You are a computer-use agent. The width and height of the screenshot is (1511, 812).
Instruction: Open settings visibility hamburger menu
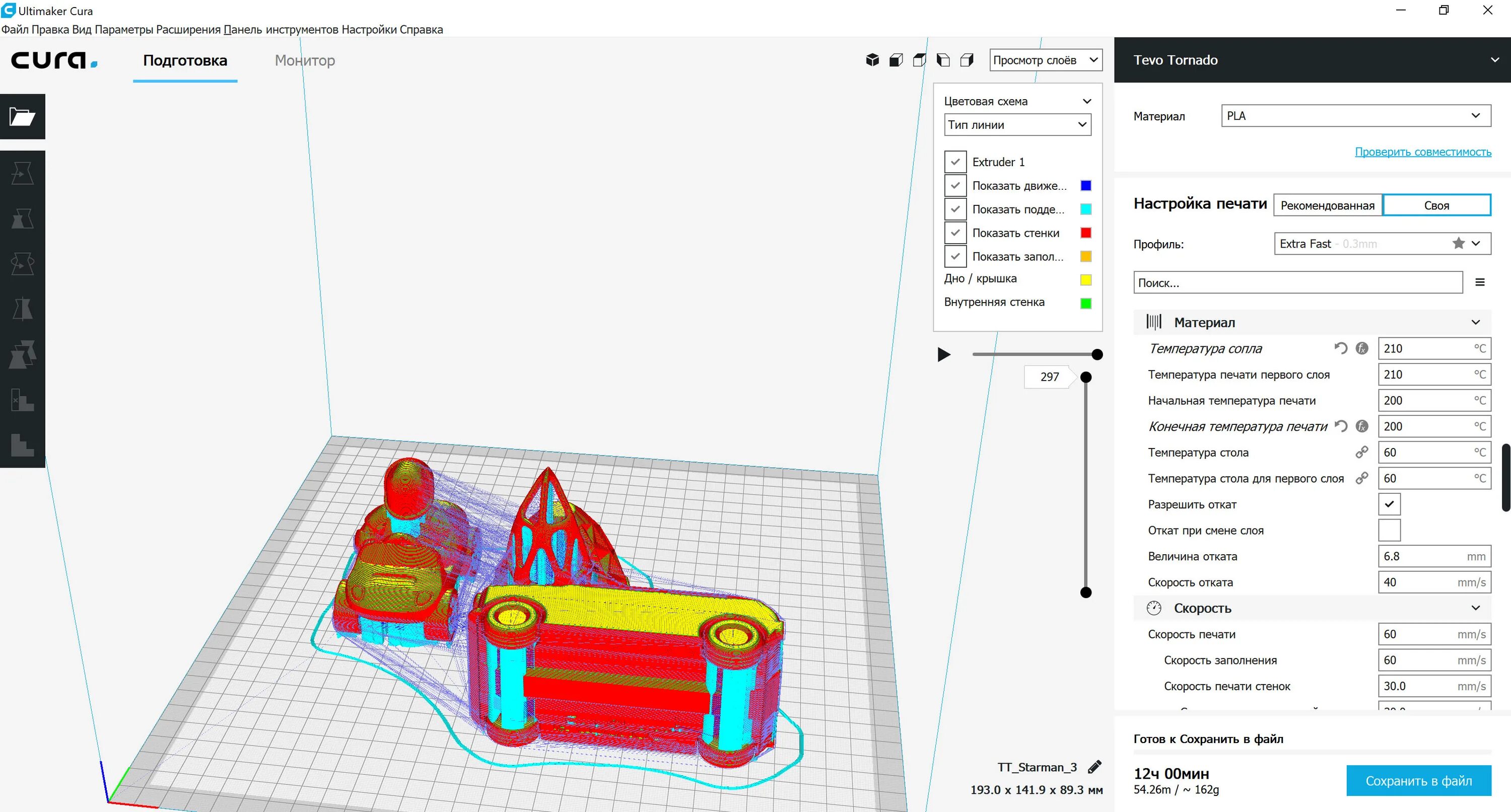[1480, 282]
